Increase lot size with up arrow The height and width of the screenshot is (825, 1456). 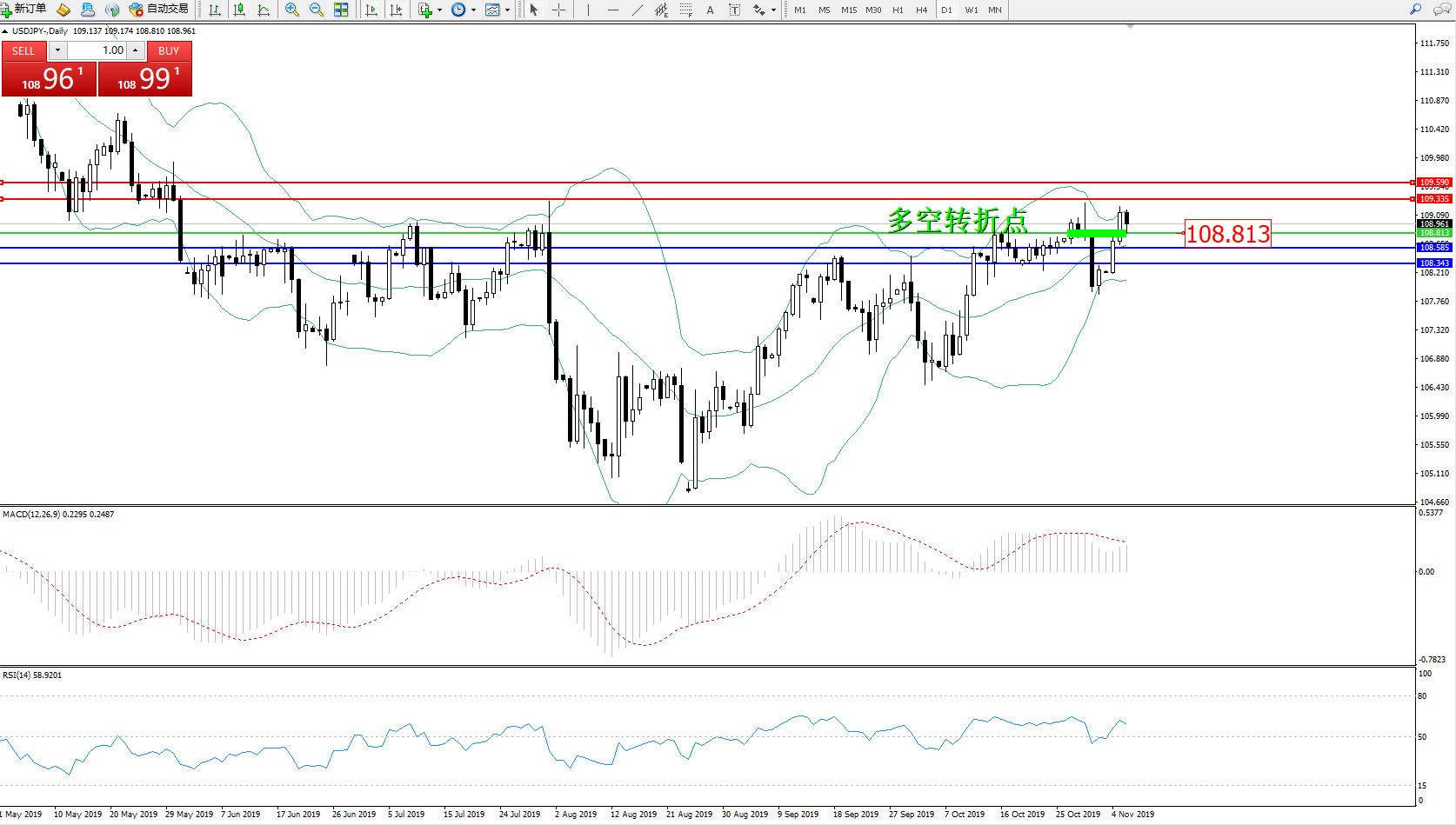pyautogui.click(x=136, y=50)
